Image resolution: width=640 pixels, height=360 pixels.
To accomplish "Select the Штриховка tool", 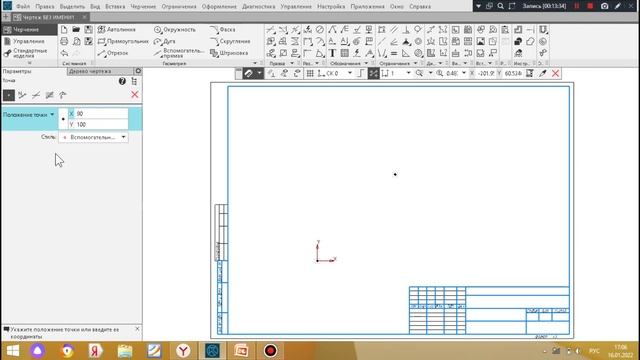I will click(229, 53).
